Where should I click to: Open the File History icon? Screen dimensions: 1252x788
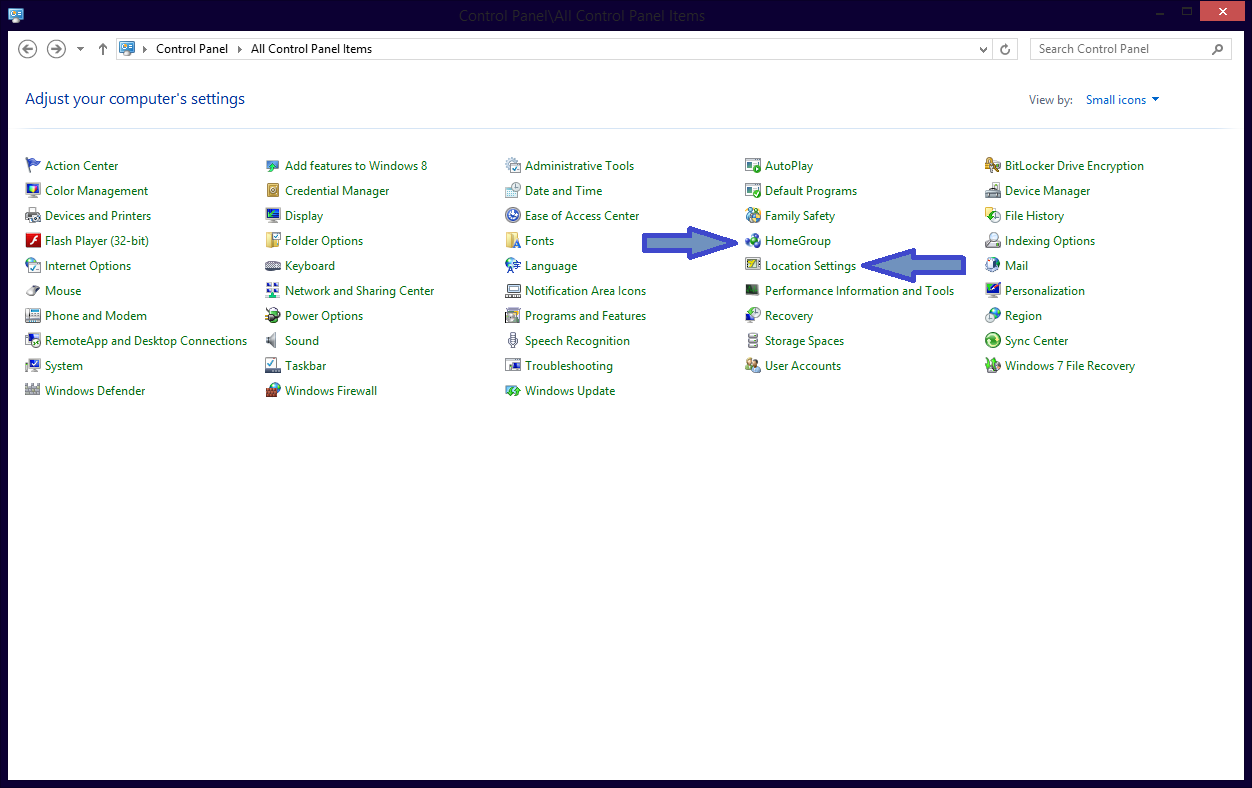coord(993,216)
